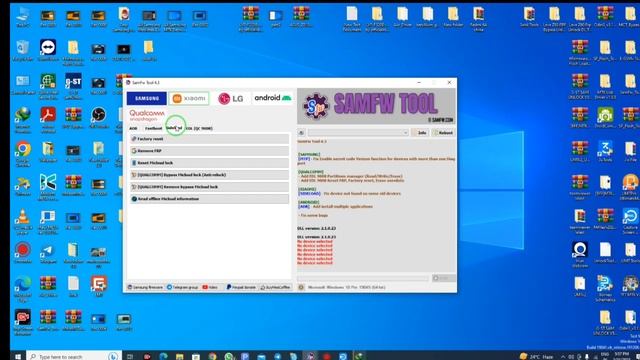Click the Recycle Bin desktop icon
The height and width of the screenshot is (360, 640).
[23, 51]
